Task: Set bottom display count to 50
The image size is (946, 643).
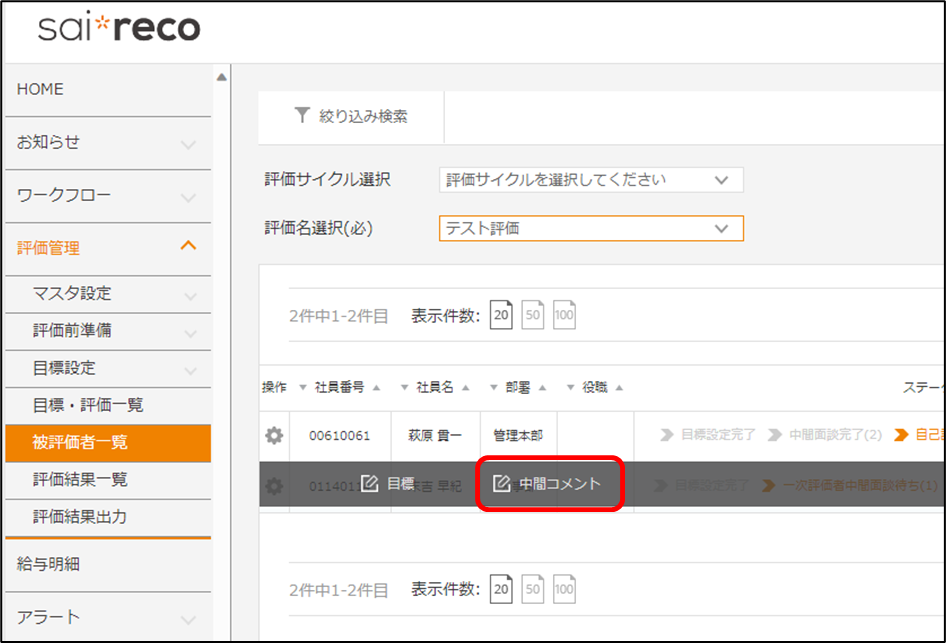Action: 533,590
